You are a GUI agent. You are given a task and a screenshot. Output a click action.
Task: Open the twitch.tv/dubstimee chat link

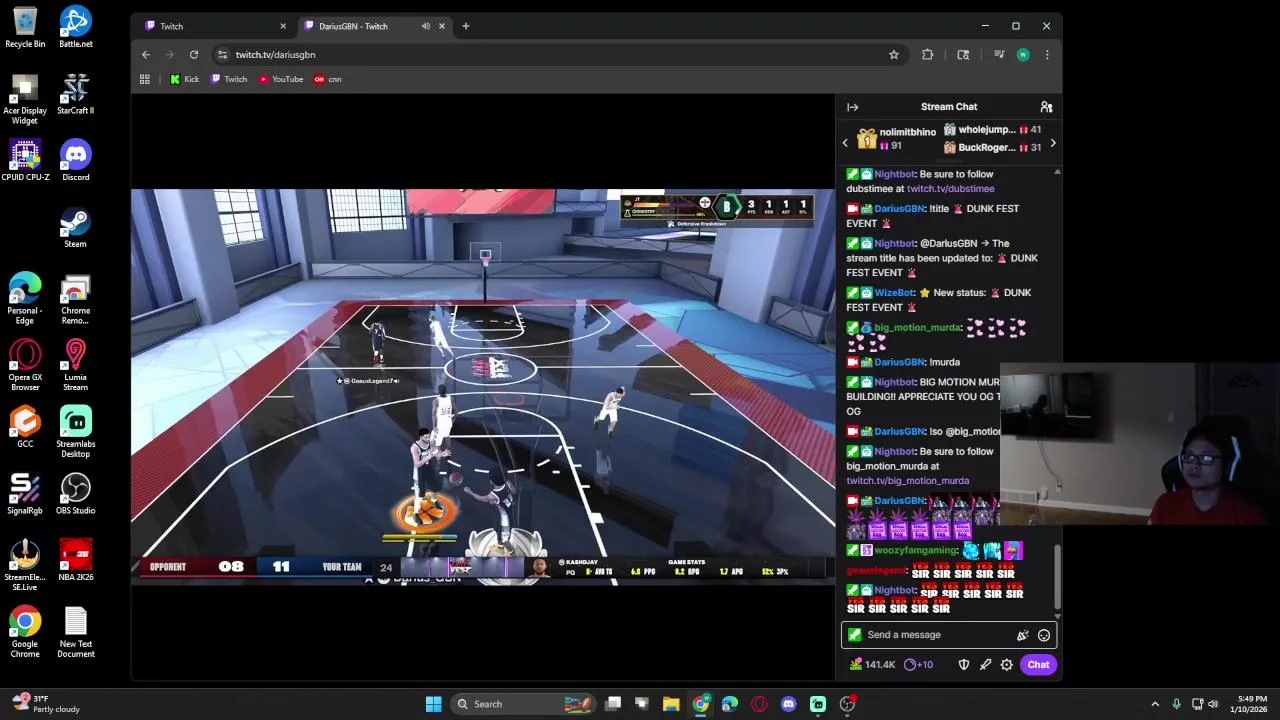pos(950,189)
